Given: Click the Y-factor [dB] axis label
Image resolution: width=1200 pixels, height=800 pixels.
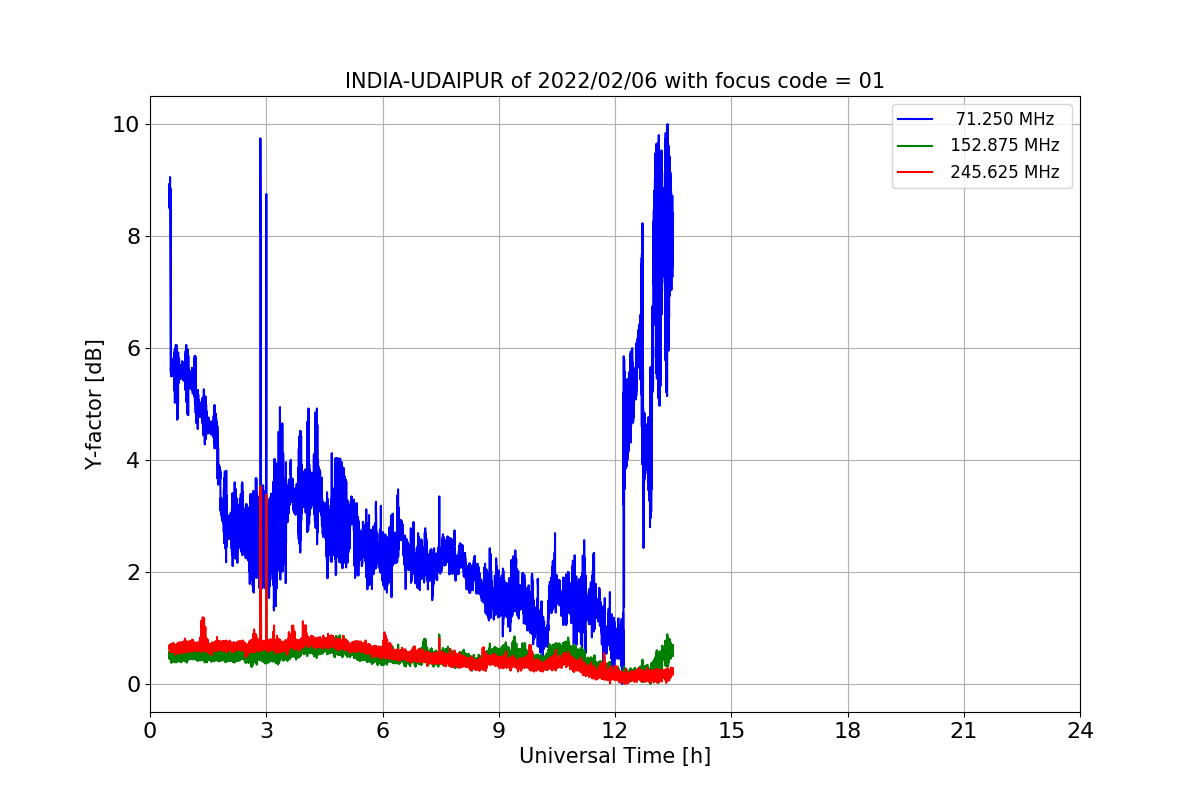Looking at the screenshot, I should click(94, 405).
